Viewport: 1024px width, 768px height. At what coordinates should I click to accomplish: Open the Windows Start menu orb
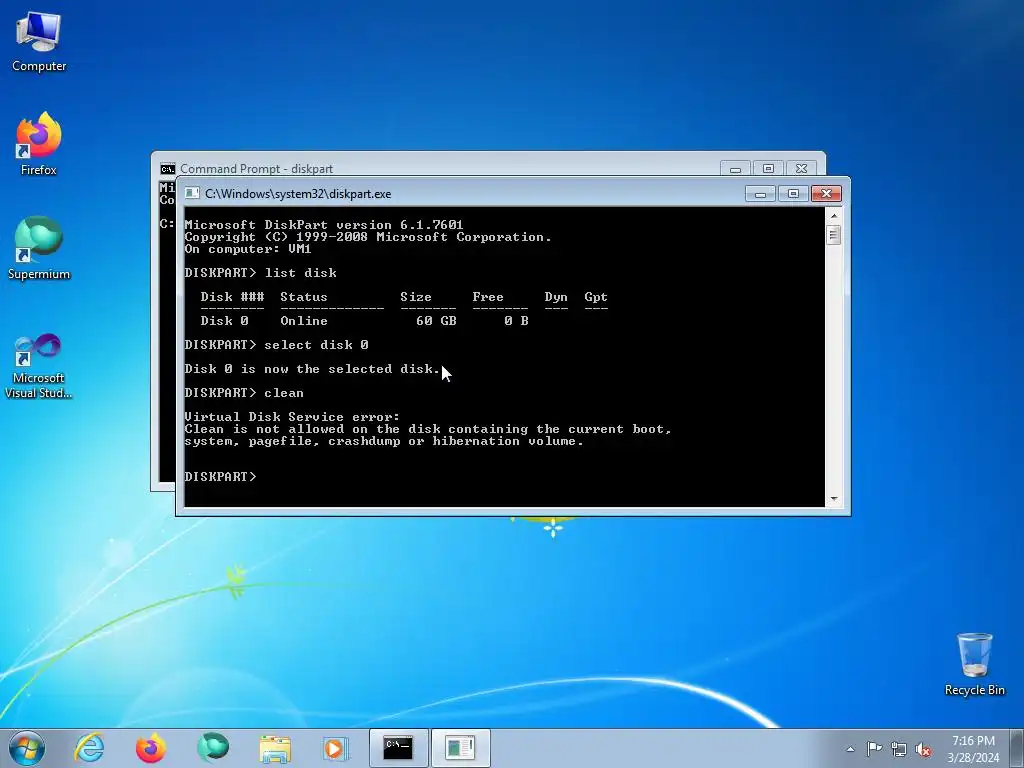click(x=27, y=748)
